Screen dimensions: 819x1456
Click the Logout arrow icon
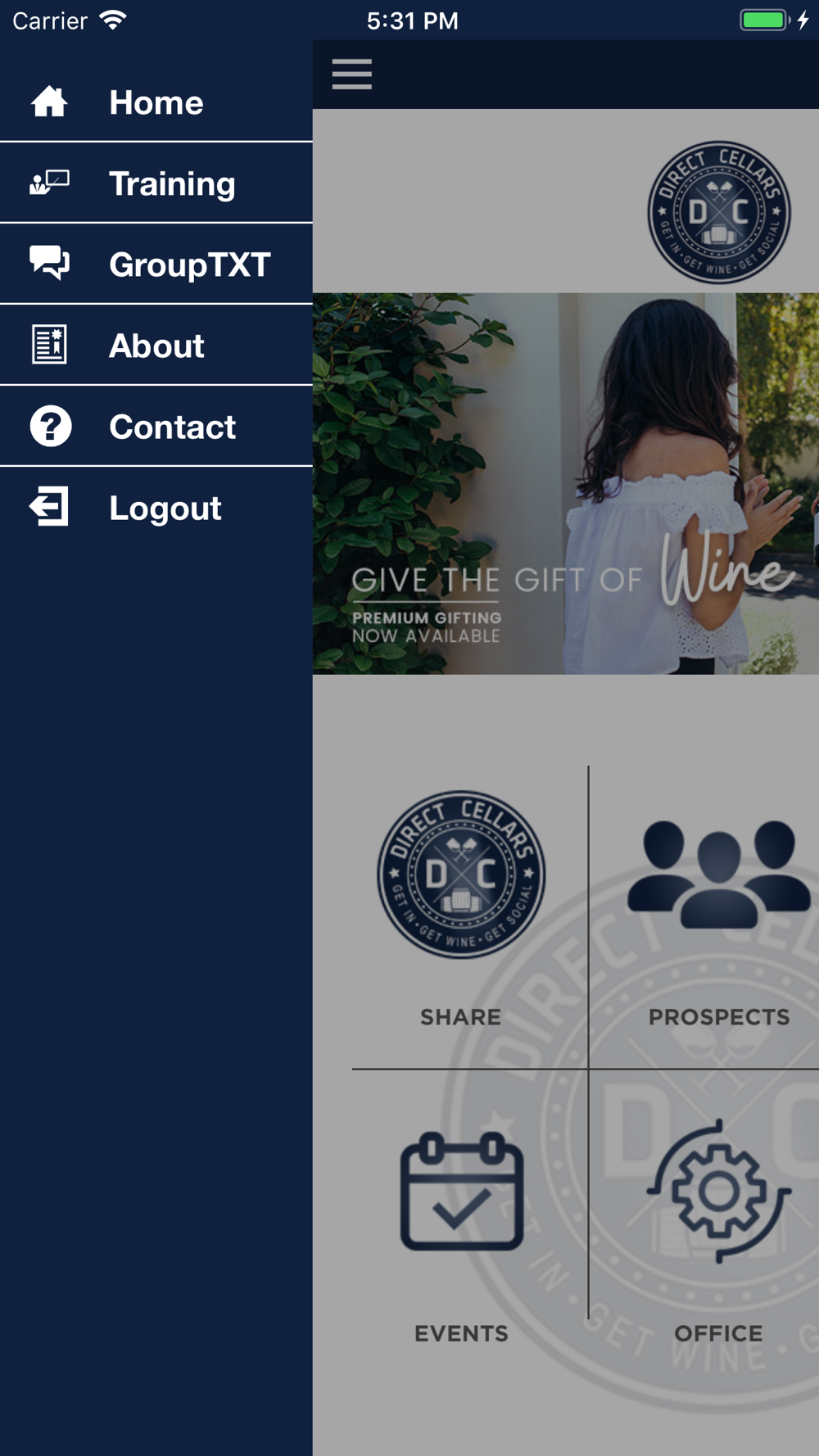49,507
